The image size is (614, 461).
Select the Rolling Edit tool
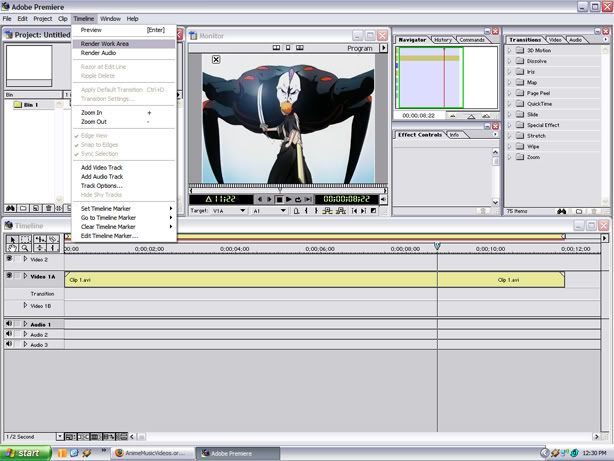pos(40,239)
